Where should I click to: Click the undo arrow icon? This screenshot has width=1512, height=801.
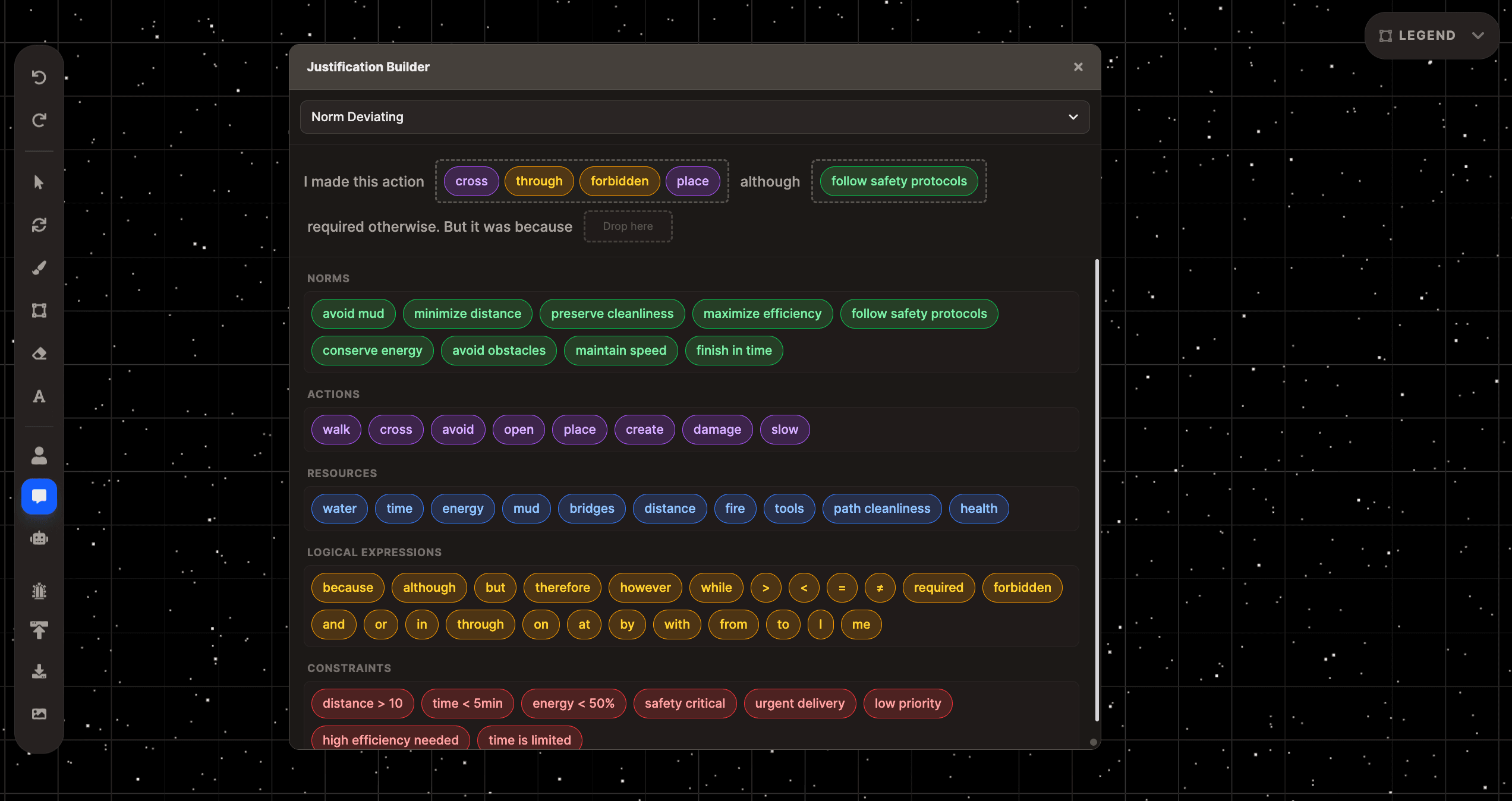[x=39, y=77]
